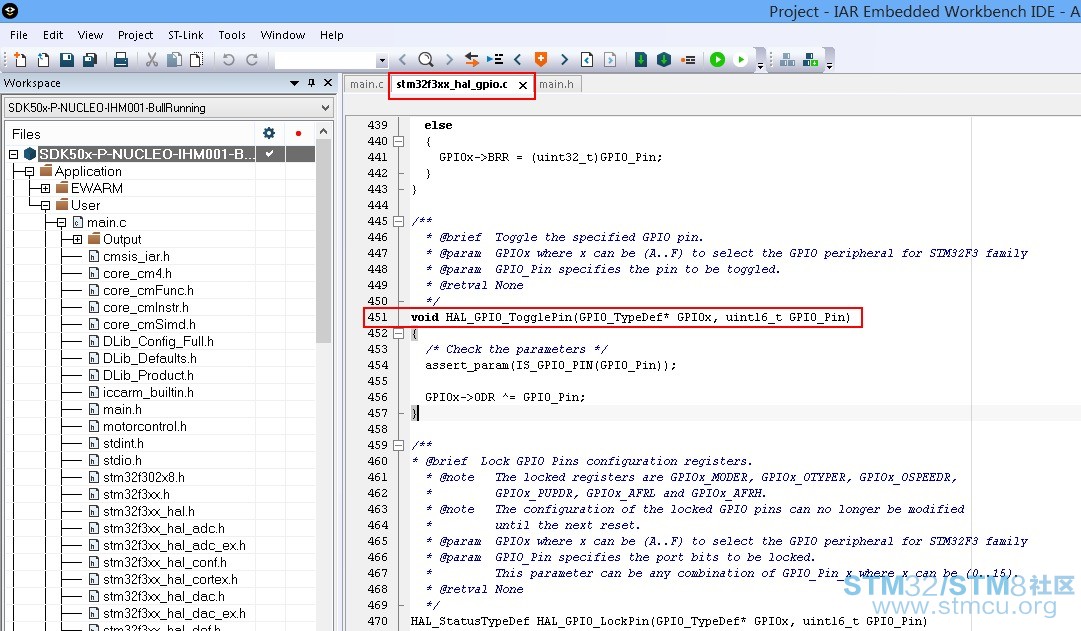Viewport: 1081px width, 631px height.
Task: Open the Window menu
Action: [x=283, y=35]
